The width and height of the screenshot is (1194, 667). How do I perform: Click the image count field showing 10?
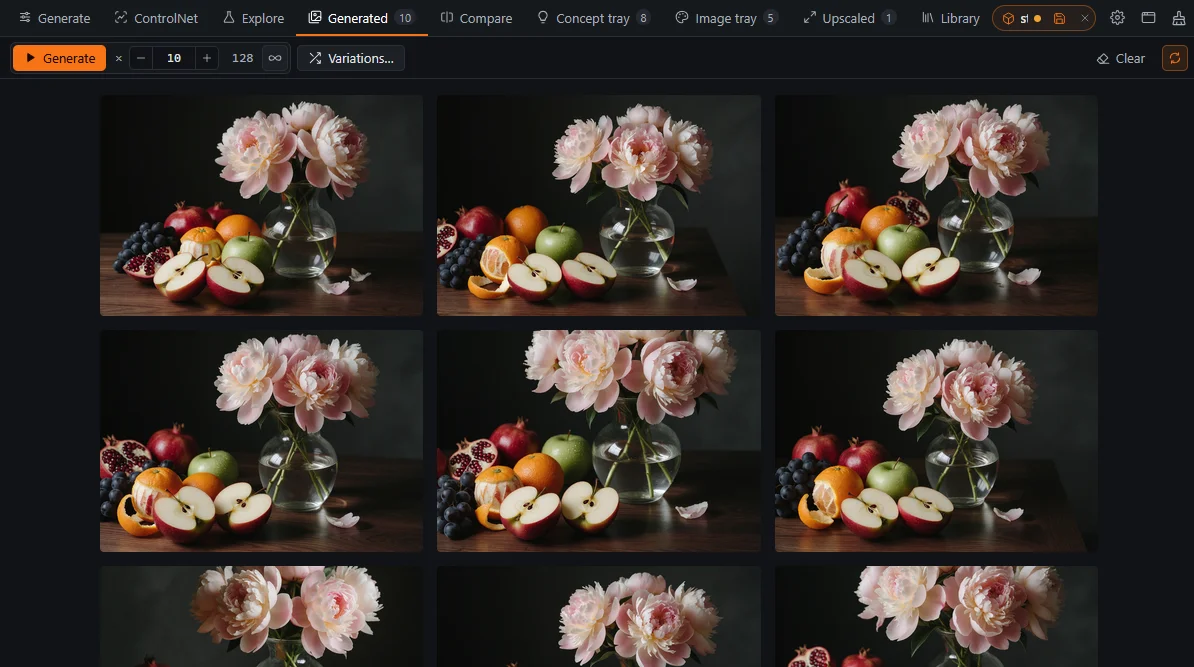(174, 58)
